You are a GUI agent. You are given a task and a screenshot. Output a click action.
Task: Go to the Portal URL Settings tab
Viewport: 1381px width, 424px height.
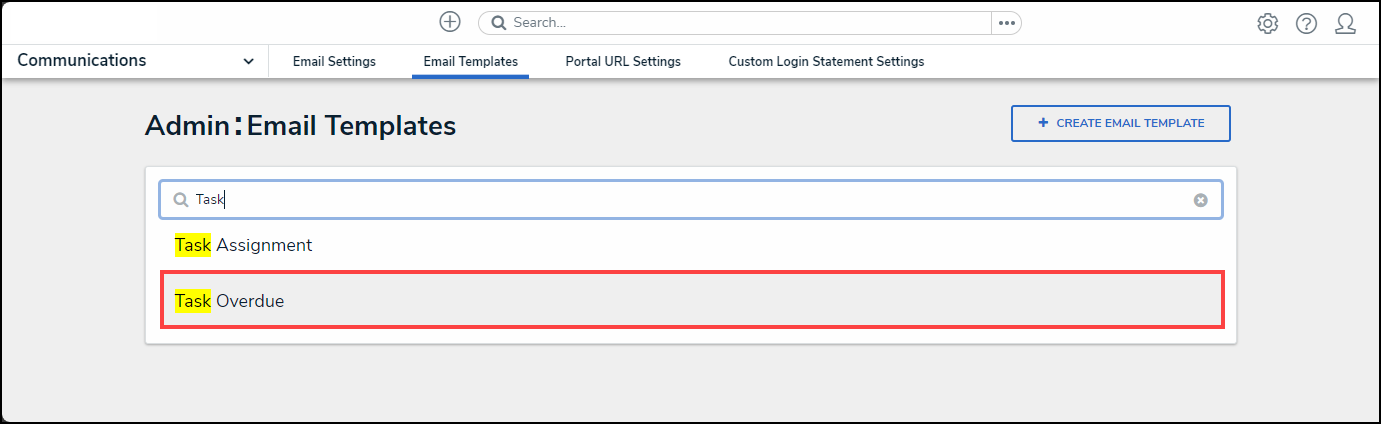(x=622, y=62)
